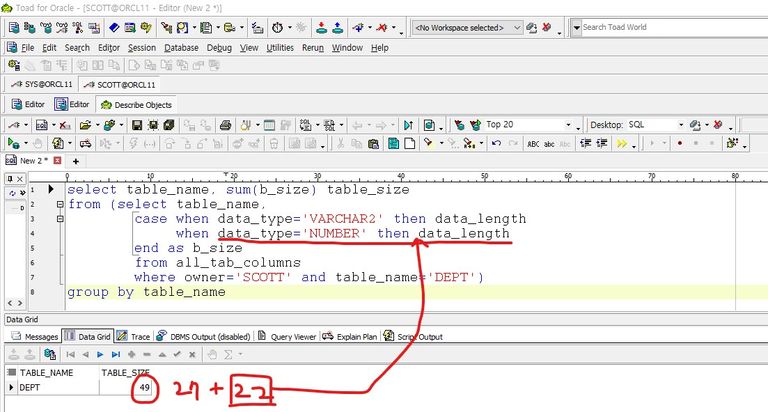Open the Session menu
Image resolution: width=768 pixels, height=412 pixels.
point(142,48)
